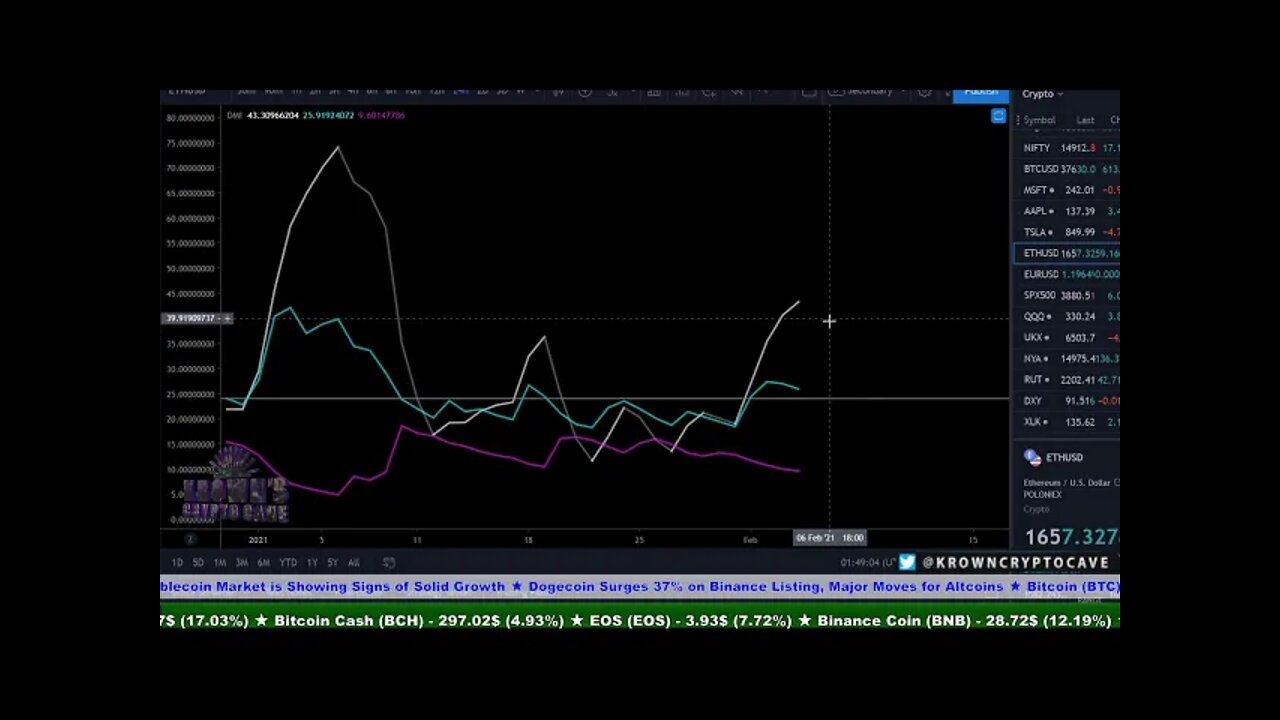Sort the watchlist by the Symbol column
This screenshot has height=720, width=1280.
(1039, 120)
